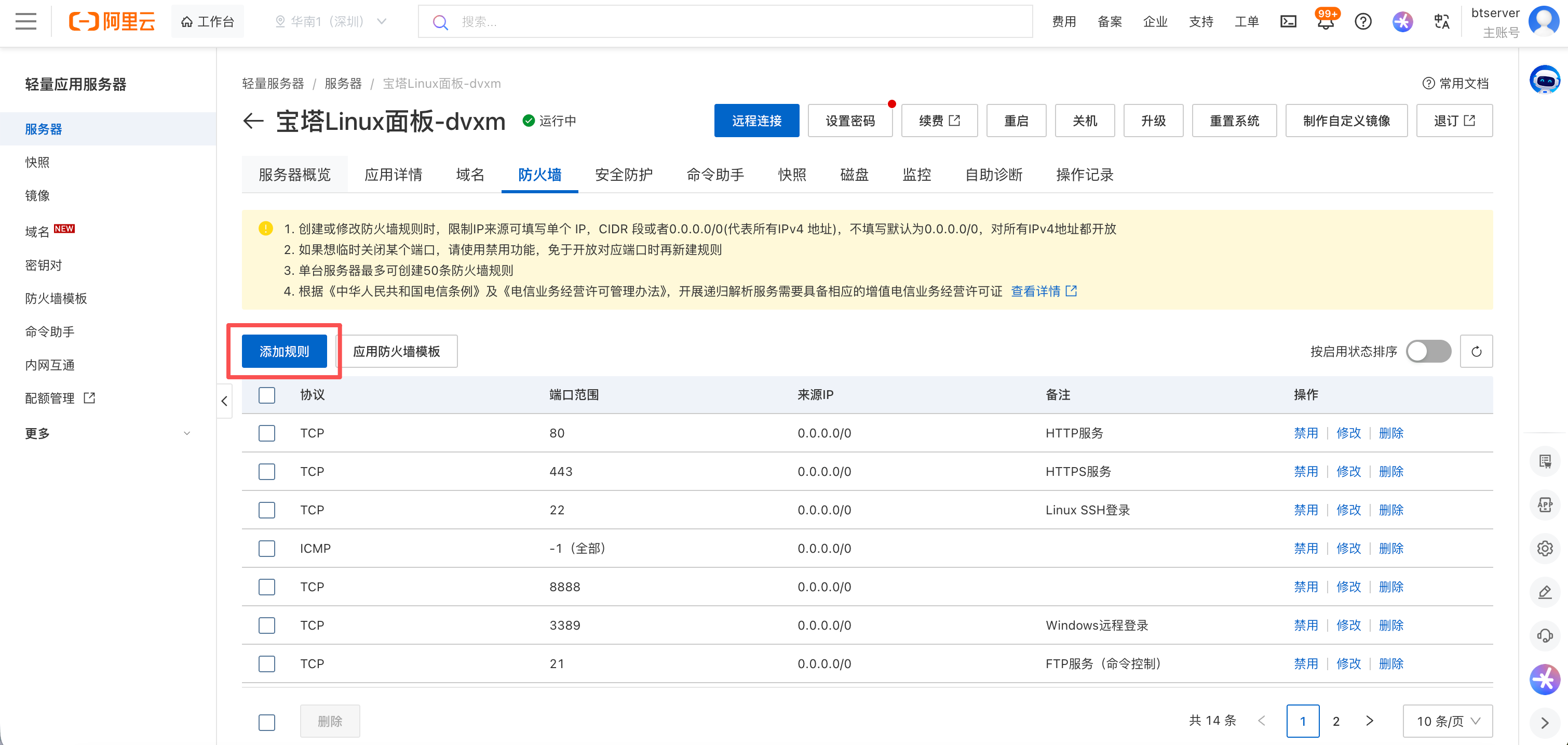Open 查看详情 link in the notice
1568x745 pixels.
(1037, 291)
